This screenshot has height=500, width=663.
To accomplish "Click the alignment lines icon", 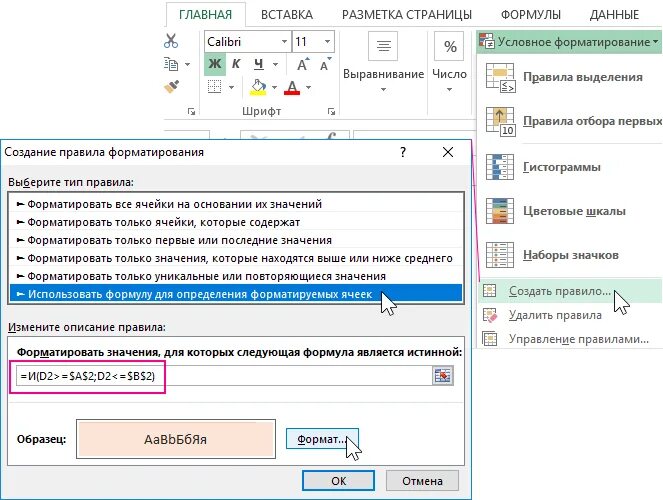I will pos(383,46).
